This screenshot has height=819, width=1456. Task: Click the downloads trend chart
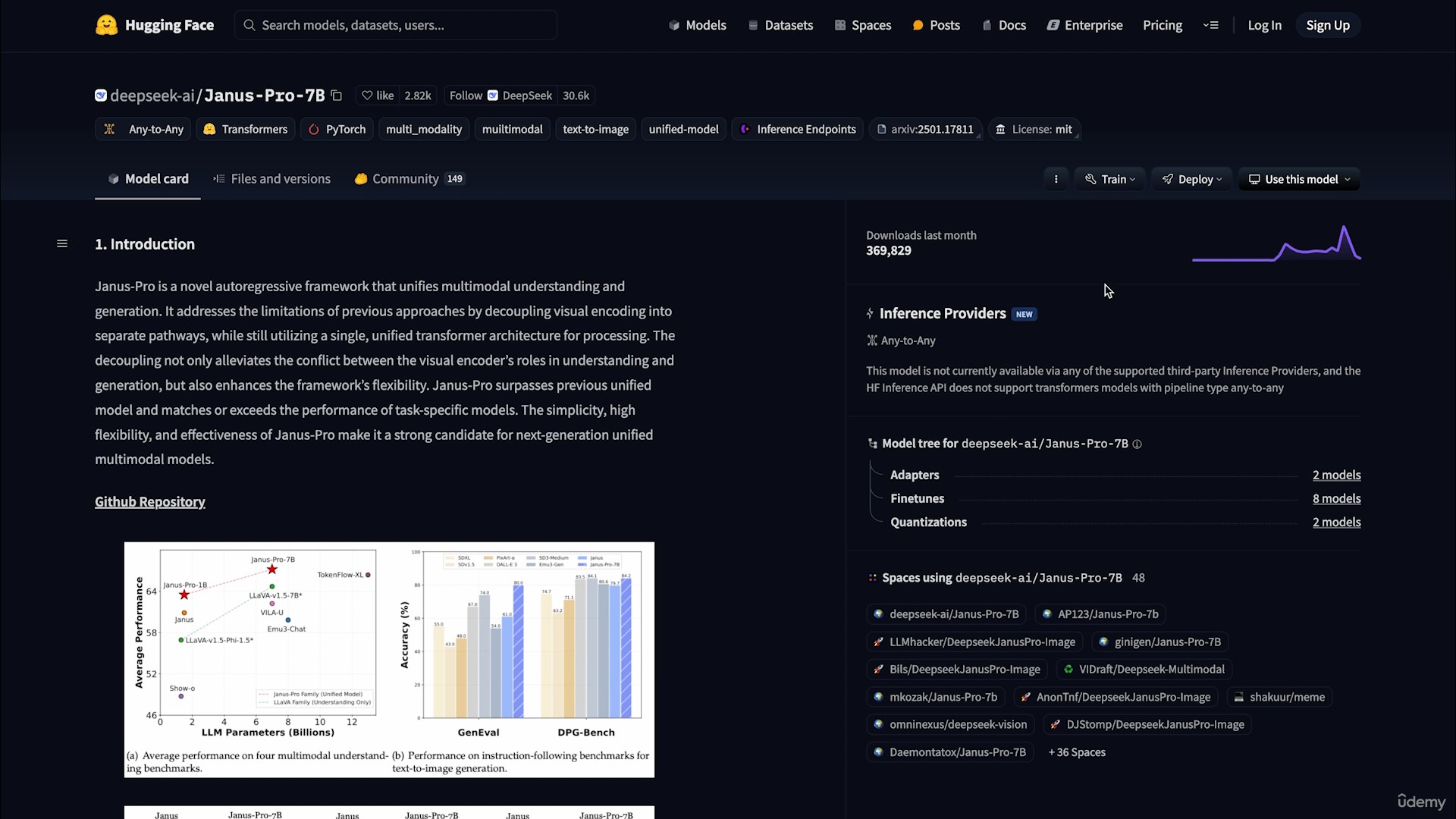point(1276,243)
